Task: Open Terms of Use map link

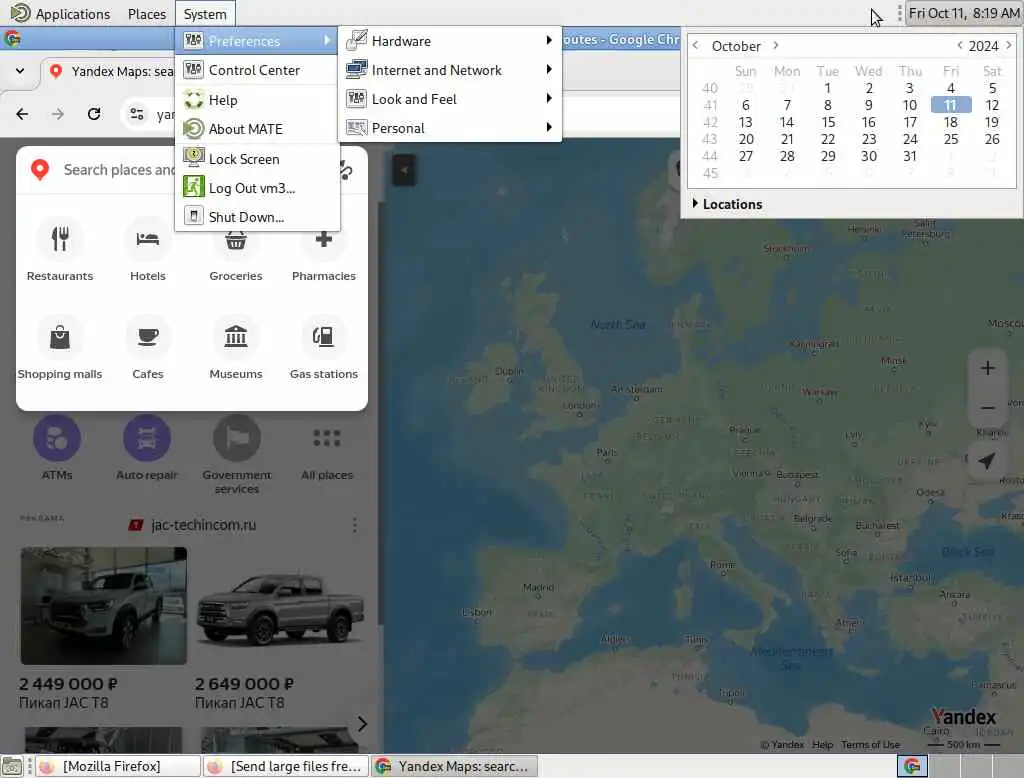Action: tap(871, 744)
